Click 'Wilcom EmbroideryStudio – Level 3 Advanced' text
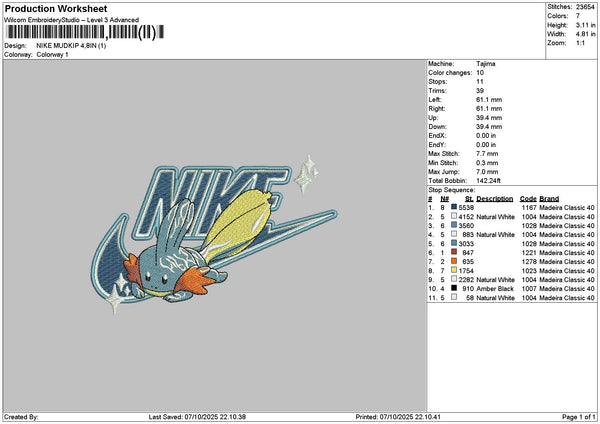Screen dimensions: 600x424 [72, 20]
